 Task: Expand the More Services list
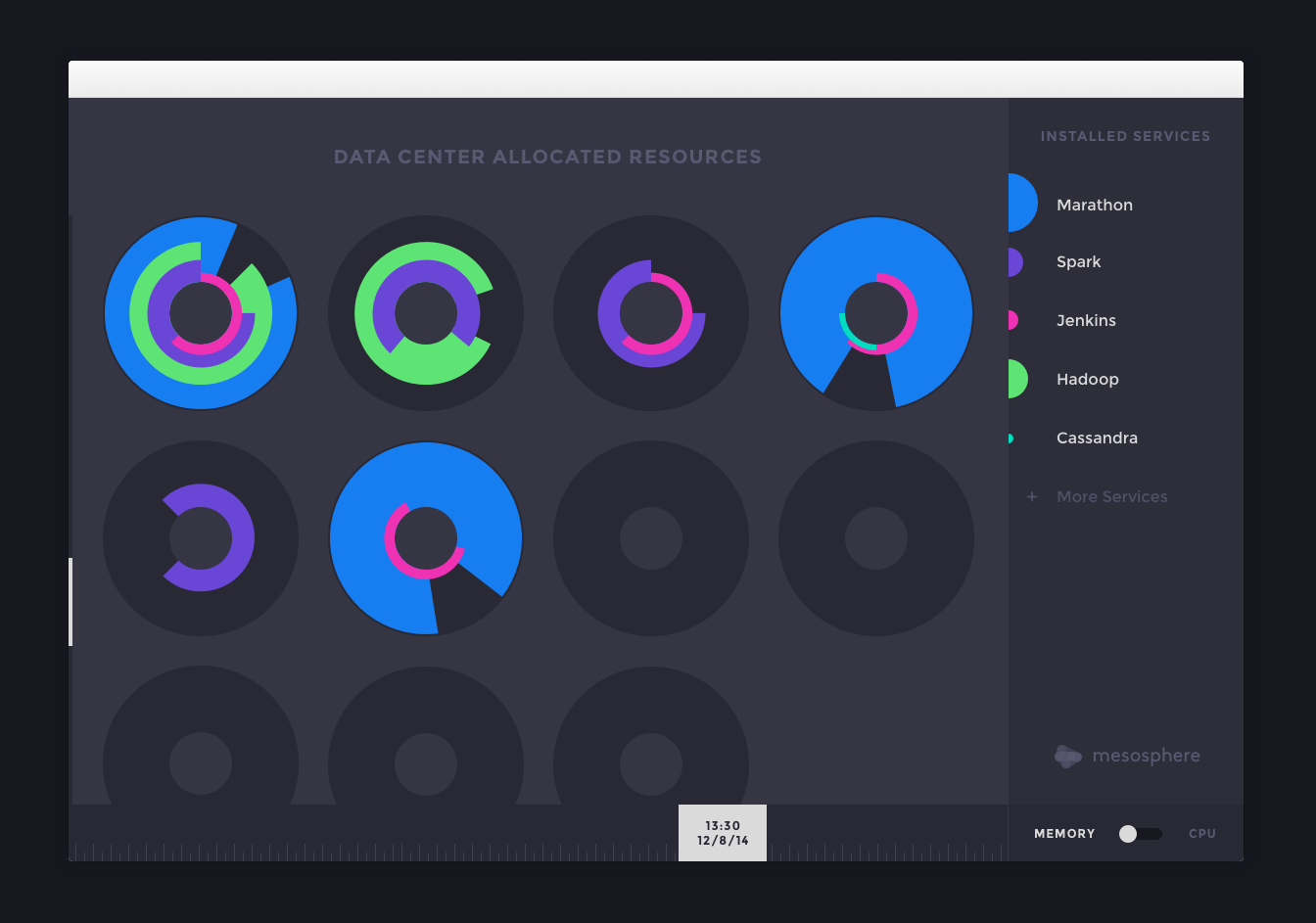pos(1112,496)
